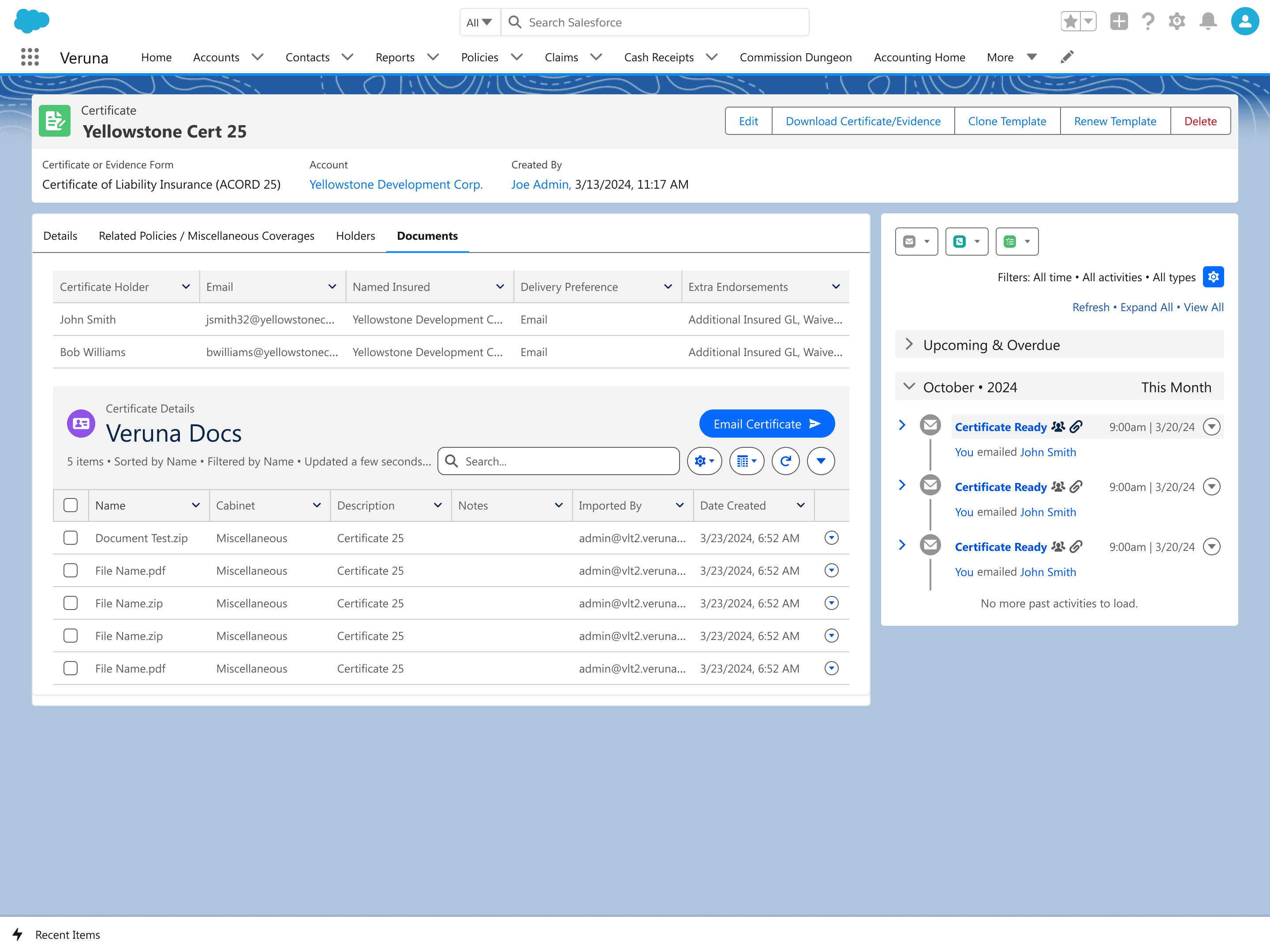
Task: Click the lightning bolt Recent Items icon
Action: click(18, 934)
